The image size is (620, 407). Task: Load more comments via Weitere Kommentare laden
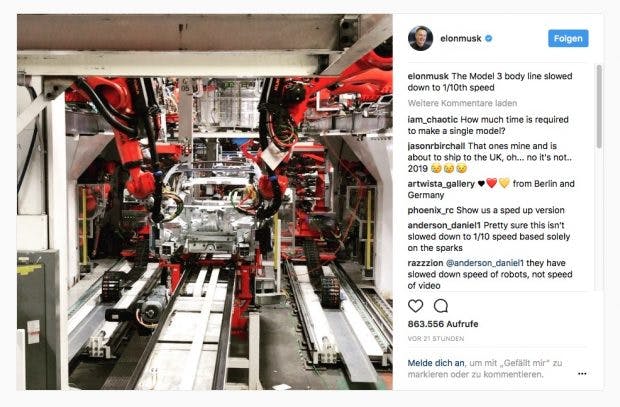(462, 103)
